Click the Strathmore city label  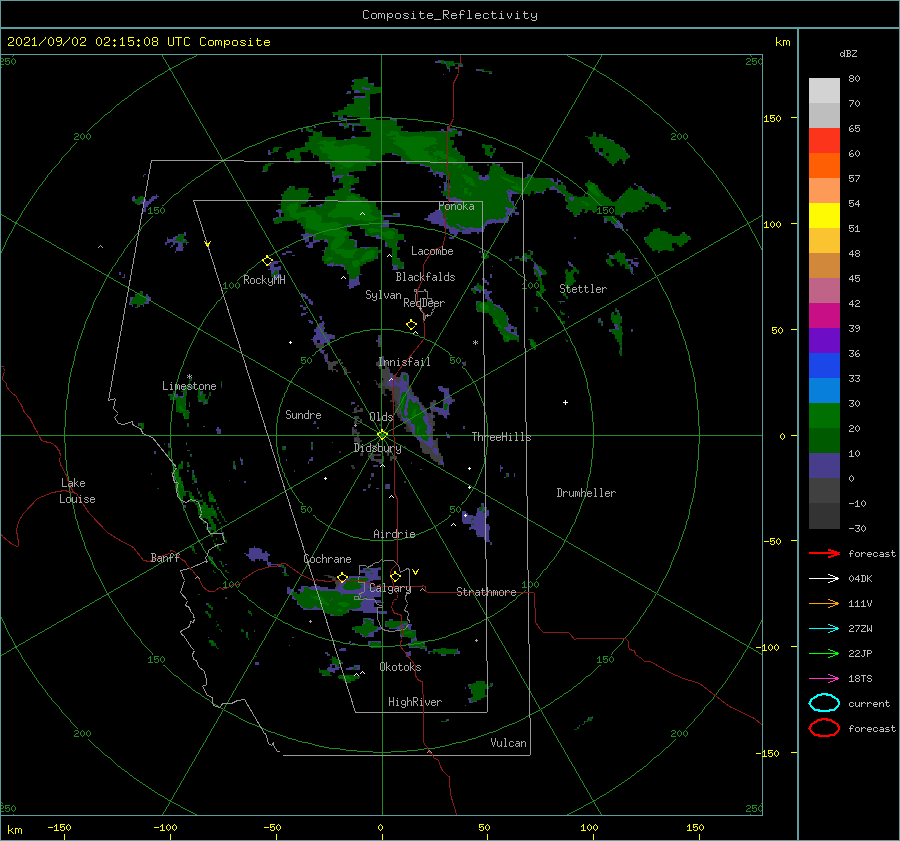486,592
